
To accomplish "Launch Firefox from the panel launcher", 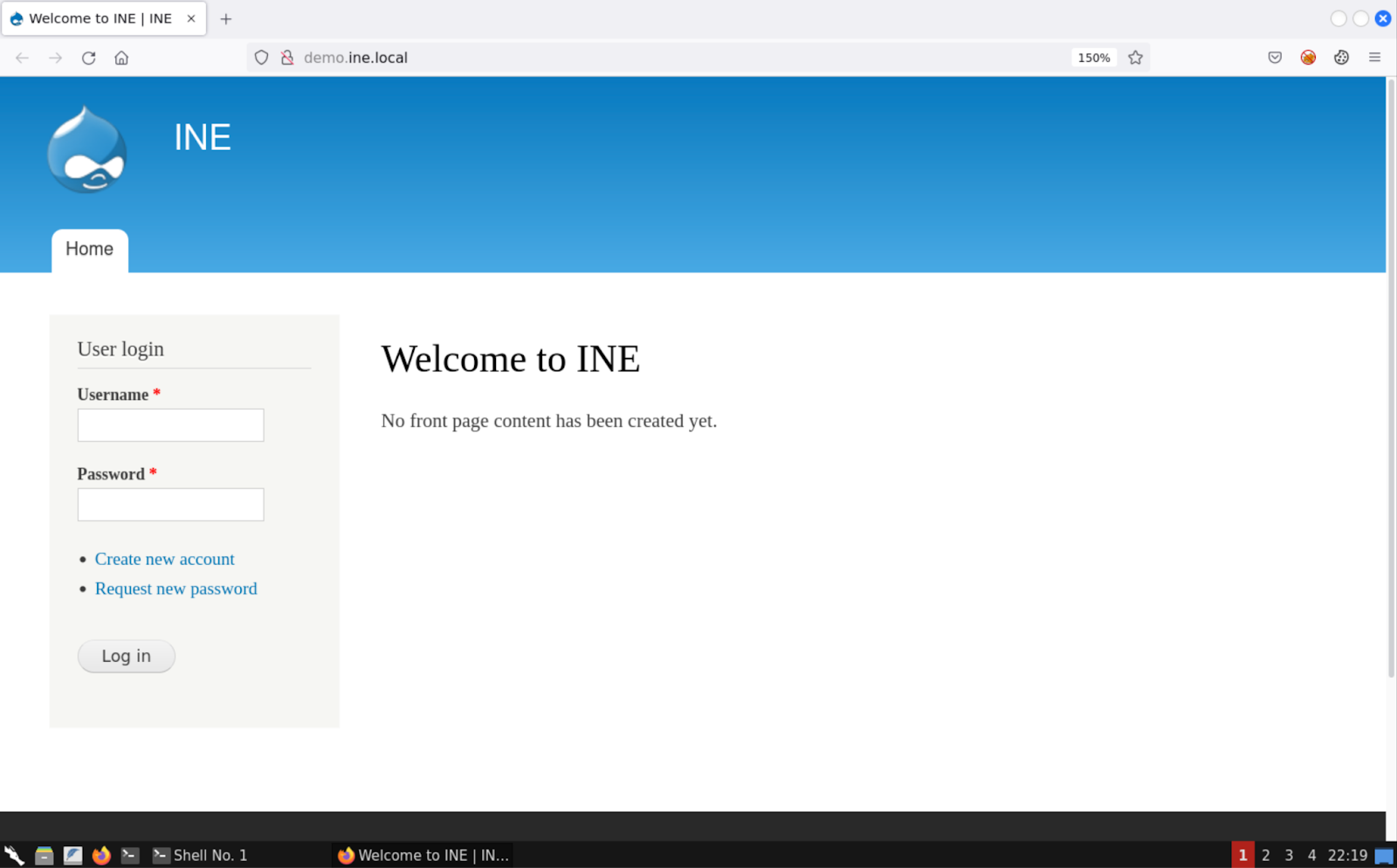I will coord(101,855).
